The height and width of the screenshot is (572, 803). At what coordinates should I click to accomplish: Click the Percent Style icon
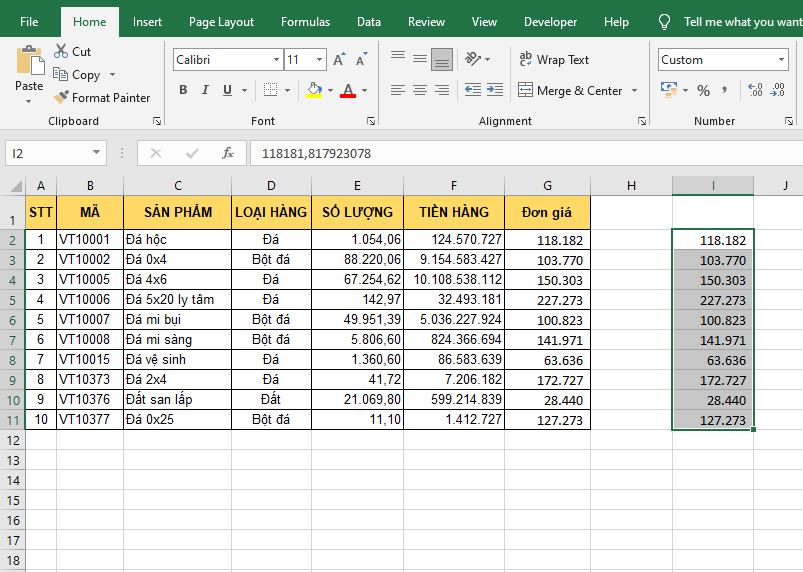click(x=703, y=91)
